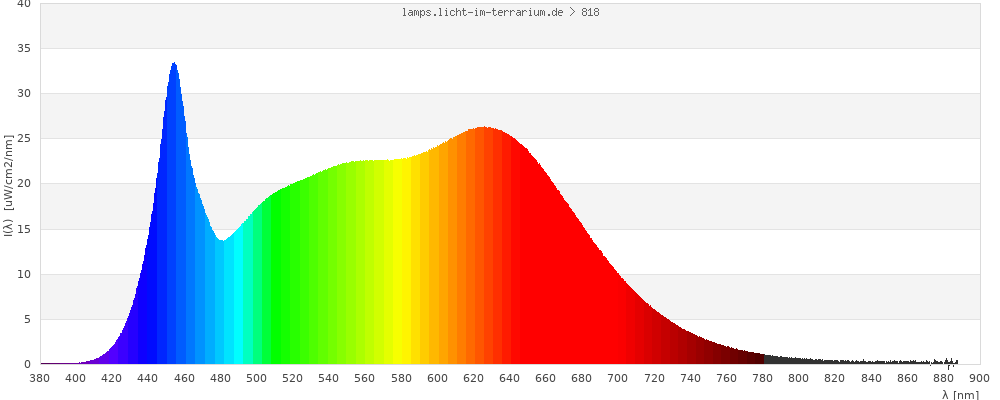This screenshot has width=1000, height=400.
Task: Click the 35 tick label on the y-axis
Action: coord(24,48)
